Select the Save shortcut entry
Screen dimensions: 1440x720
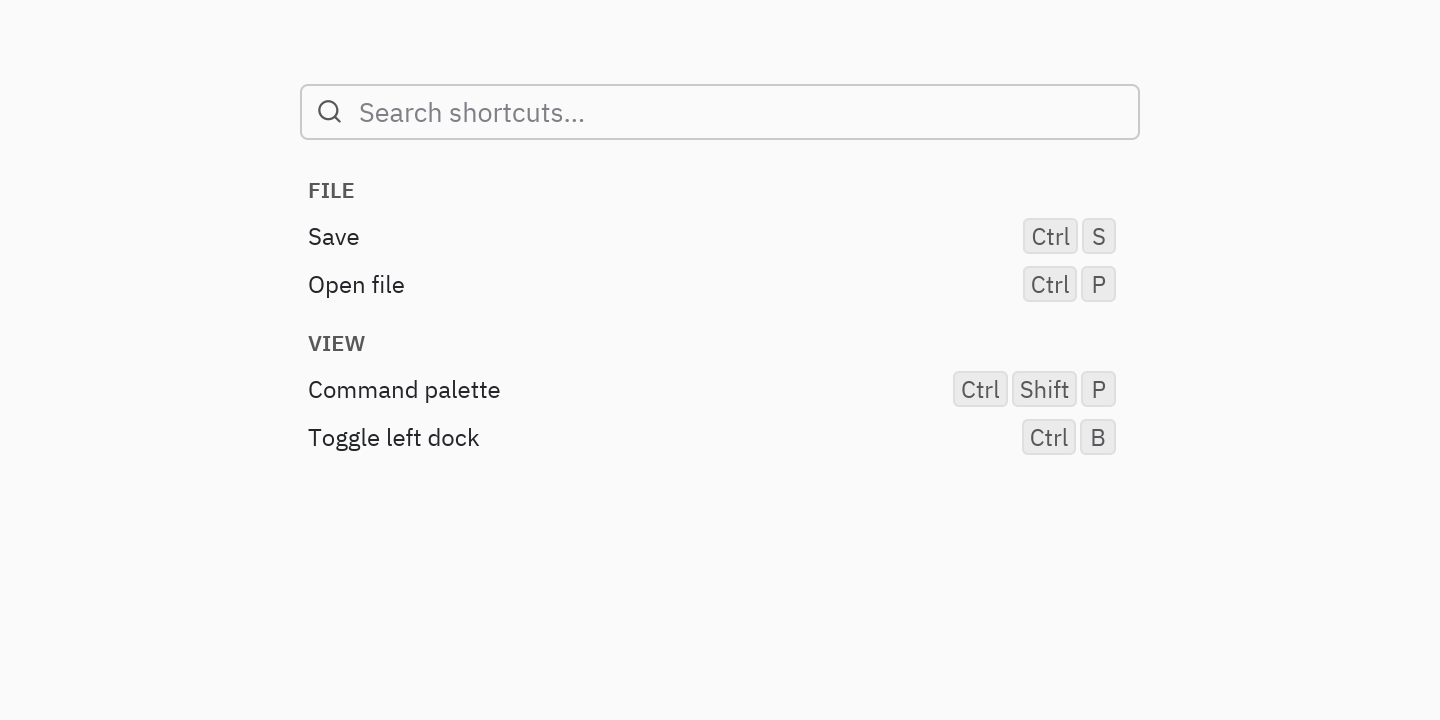pyautogui.click(x=712, y=237)
